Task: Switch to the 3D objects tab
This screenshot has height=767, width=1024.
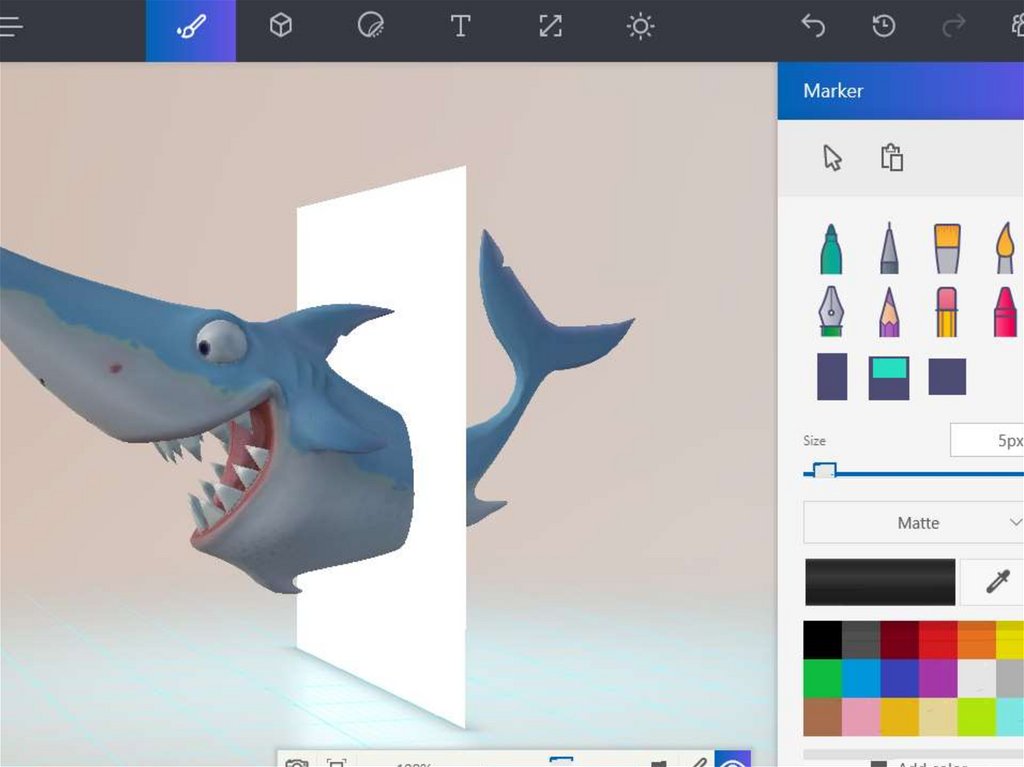Action: pyautogui.click(x=281, y=27)
